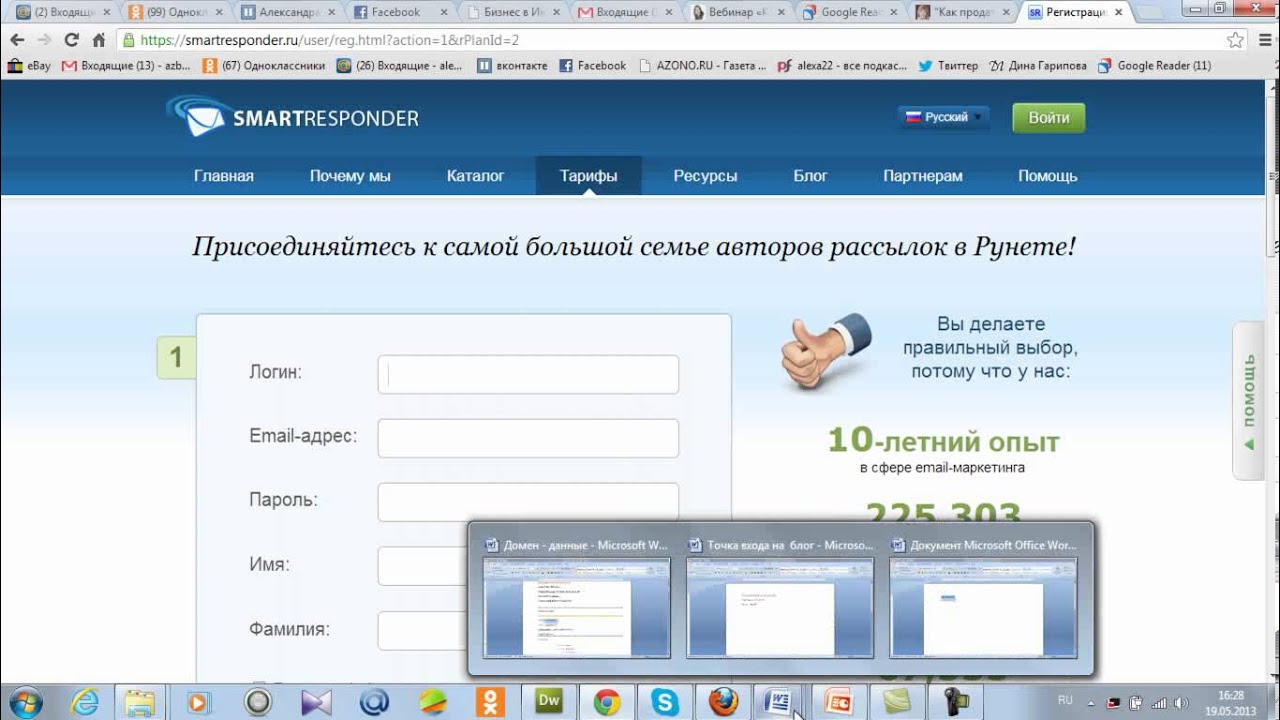1280x720 pixels.
Task: Open the Mail.ru @ taskbar icon
Action: [x=374, y=702]
